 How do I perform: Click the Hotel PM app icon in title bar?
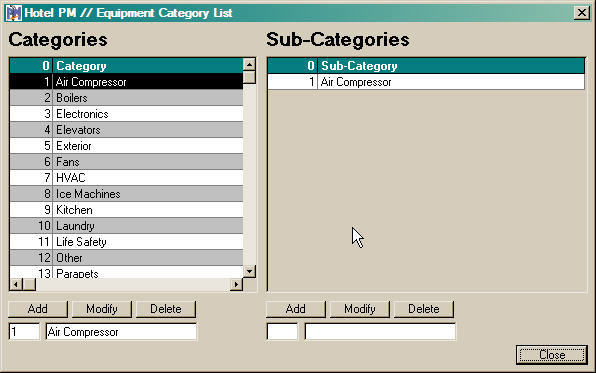pyautogui.click(x=14, y=13)
